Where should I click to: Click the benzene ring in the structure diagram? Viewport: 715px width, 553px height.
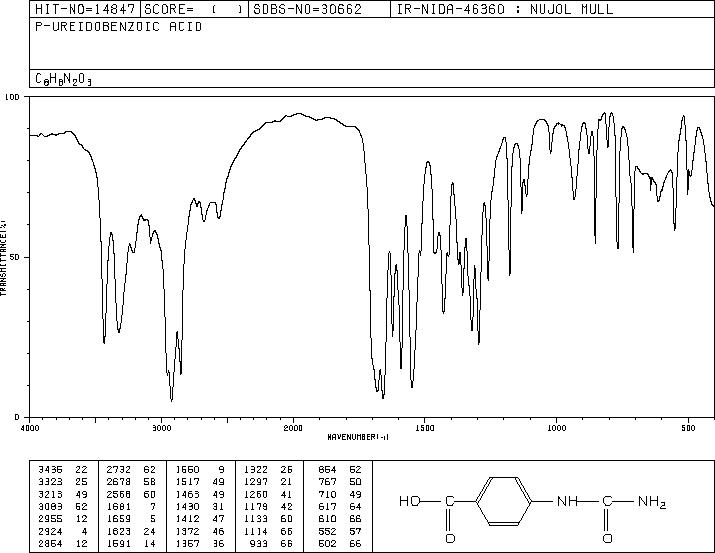504,501
